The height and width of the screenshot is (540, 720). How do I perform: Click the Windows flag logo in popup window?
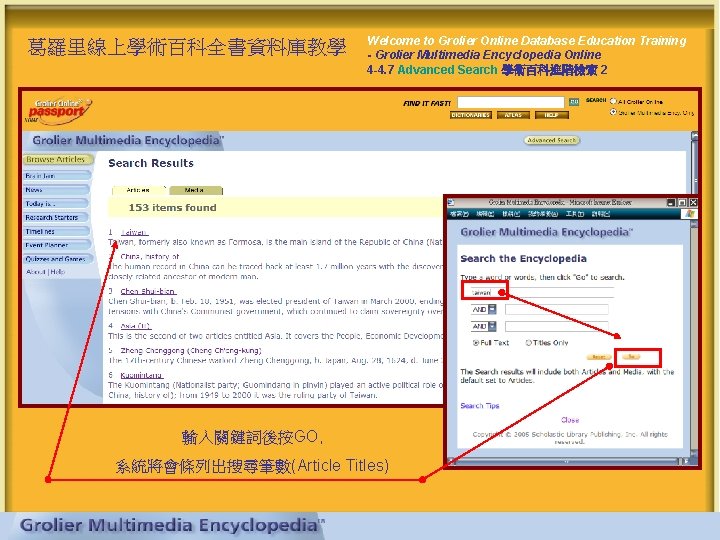689,214
